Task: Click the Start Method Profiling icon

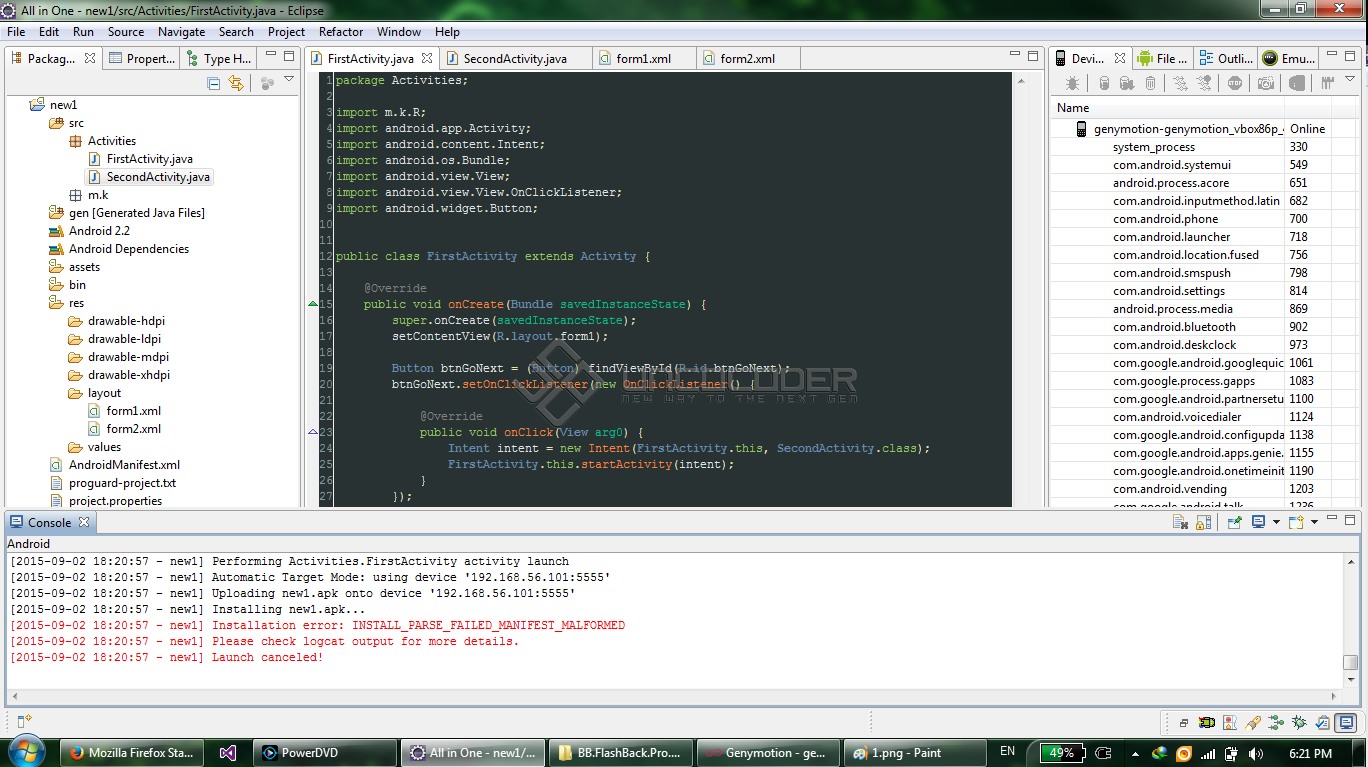Action: (1204, 83)
